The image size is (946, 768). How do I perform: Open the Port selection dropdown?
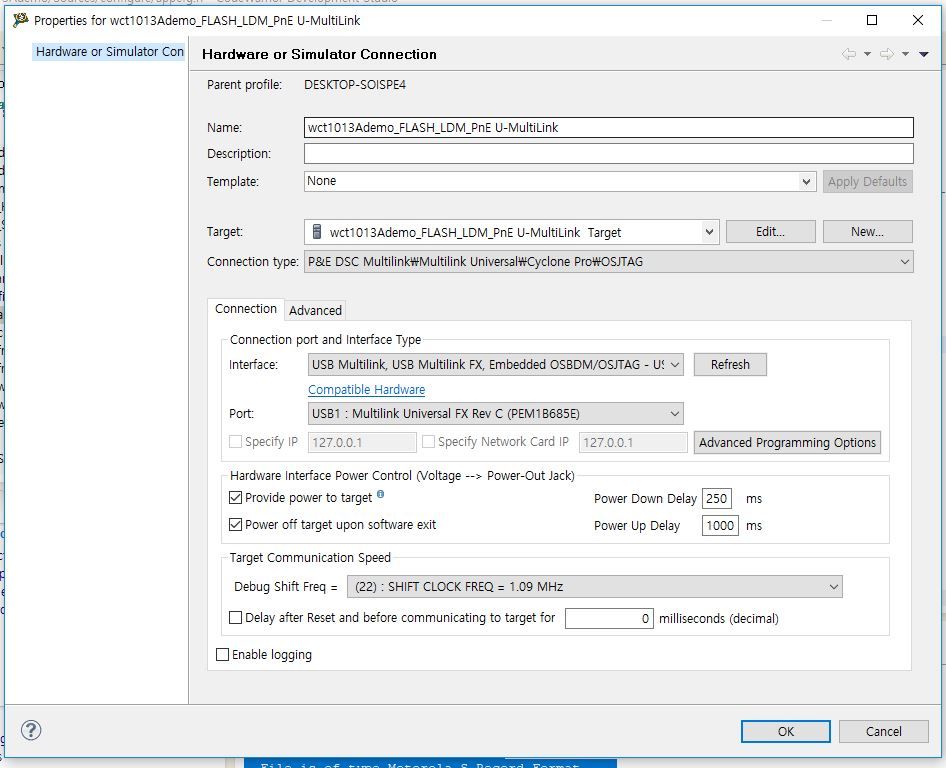point(495,414)
